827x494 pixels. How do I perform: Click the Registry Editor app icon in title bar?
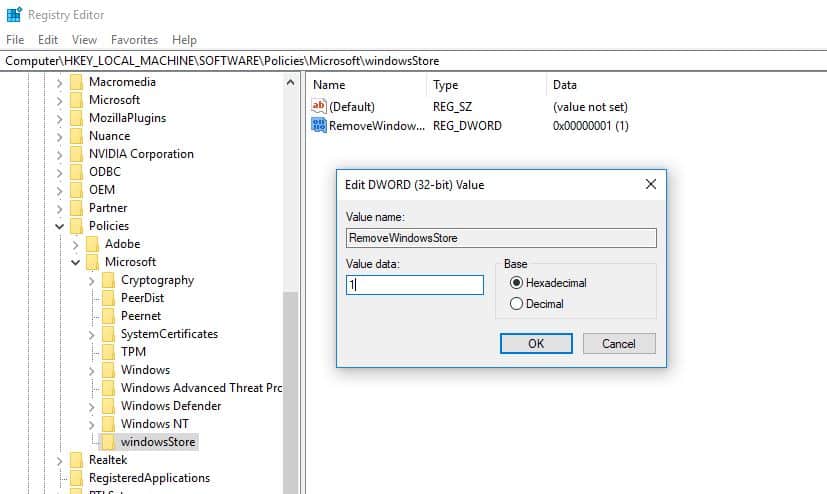14,15
